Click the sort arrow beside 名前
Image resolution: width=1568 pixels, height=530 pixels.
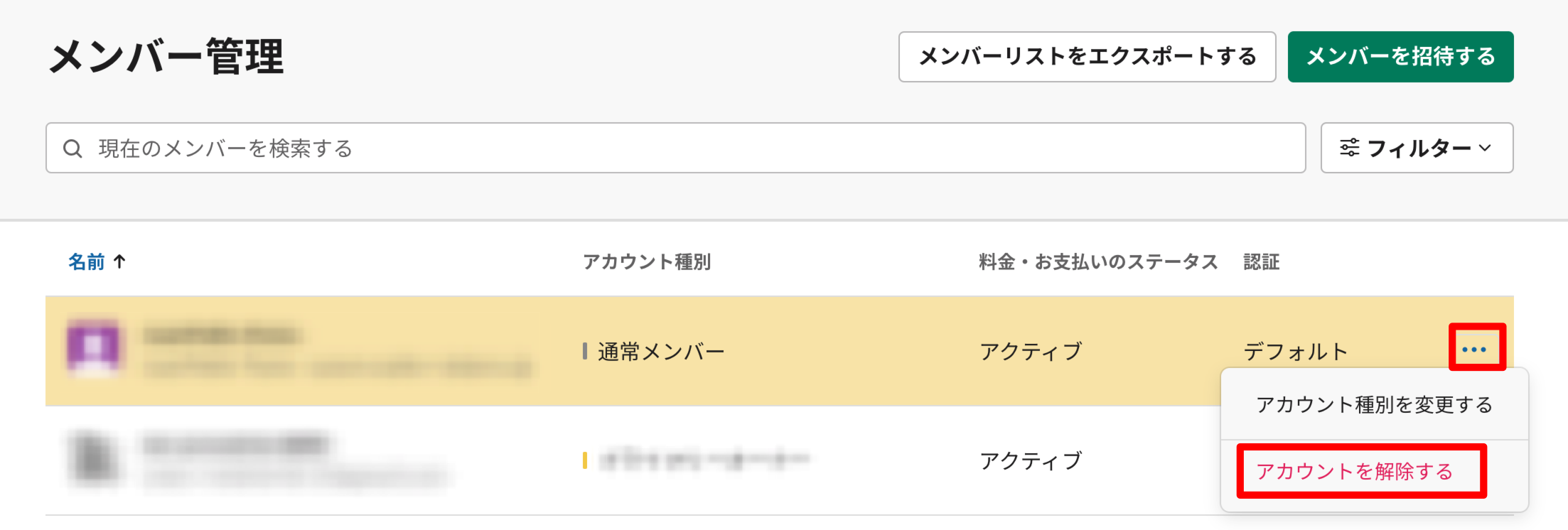pyautogui.click(x=119, y=261)
